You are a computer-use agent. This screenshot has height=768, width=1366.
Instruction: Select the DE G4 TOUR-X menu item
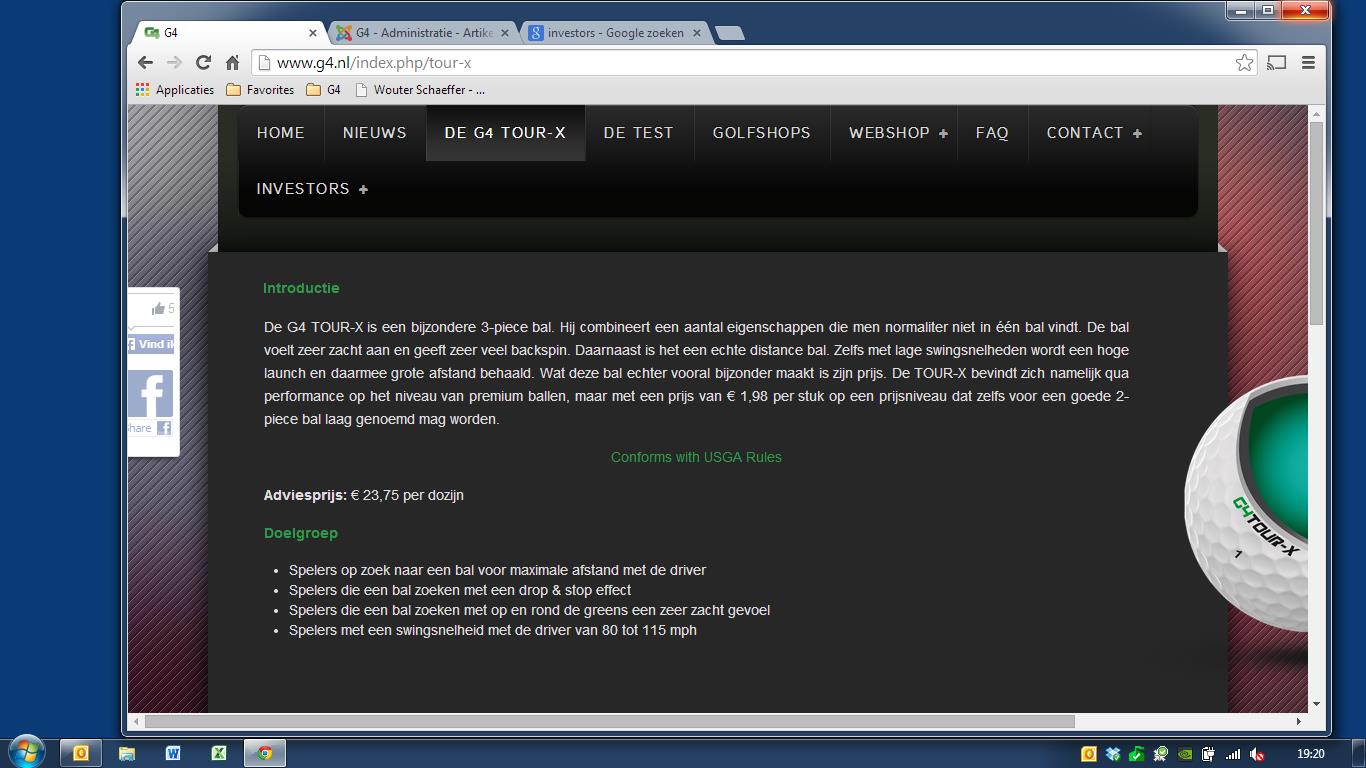pyautogui.click(x=505, y=132)
